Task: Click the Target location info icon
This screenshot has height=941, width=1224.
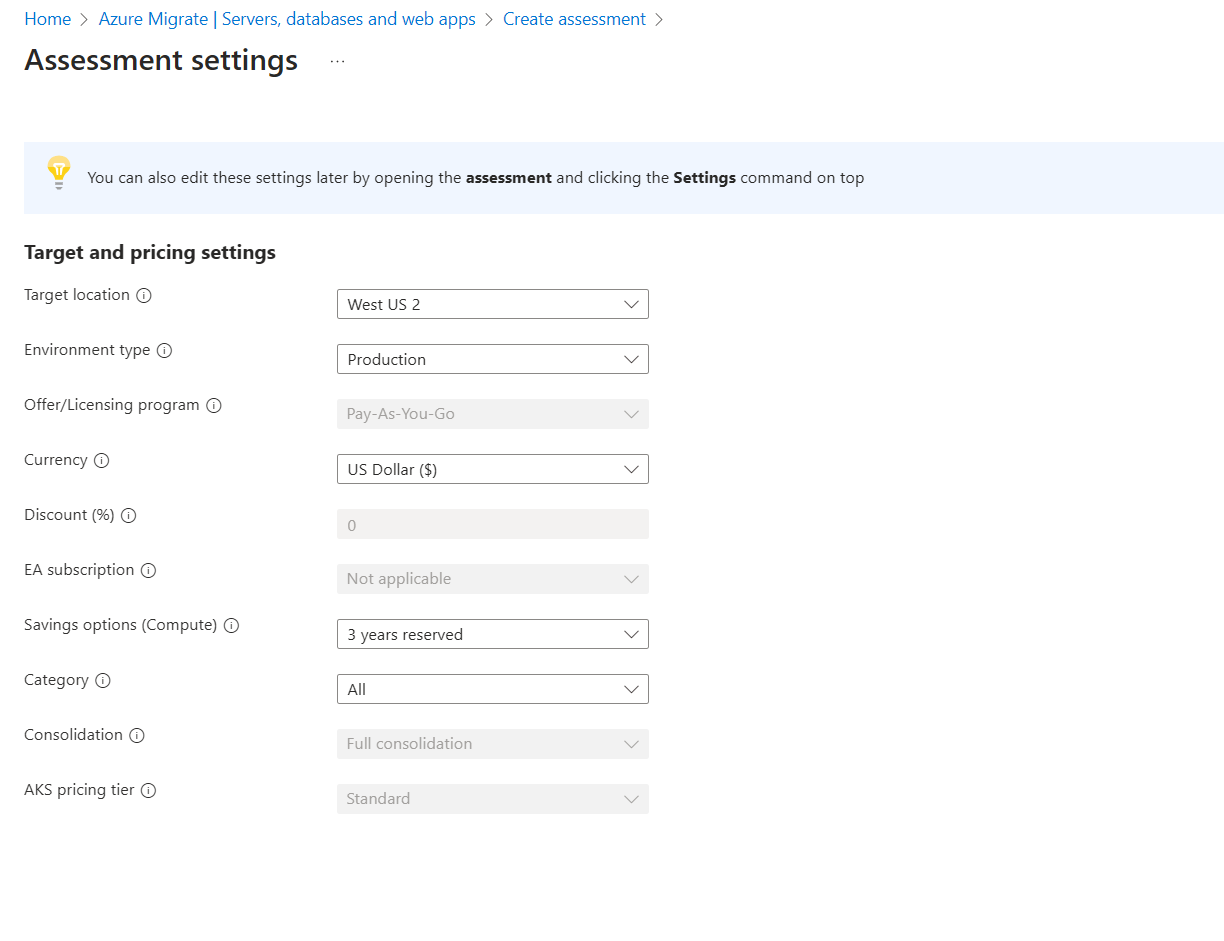Action: [x=144, y=295]
